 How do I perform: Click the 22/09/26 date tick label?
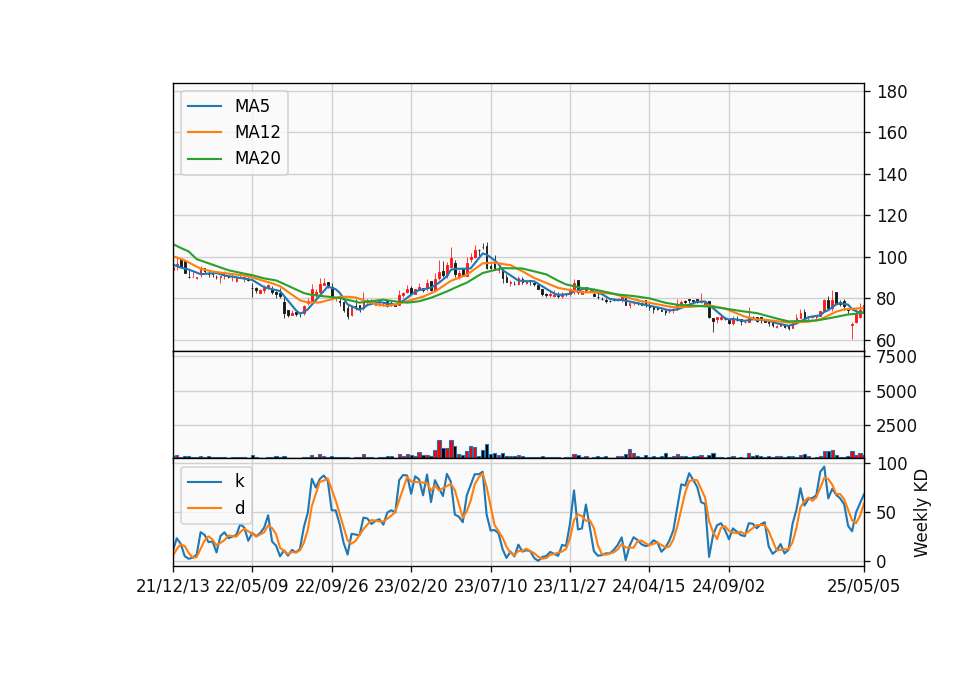pyautogui.click(x=332, y=587)
